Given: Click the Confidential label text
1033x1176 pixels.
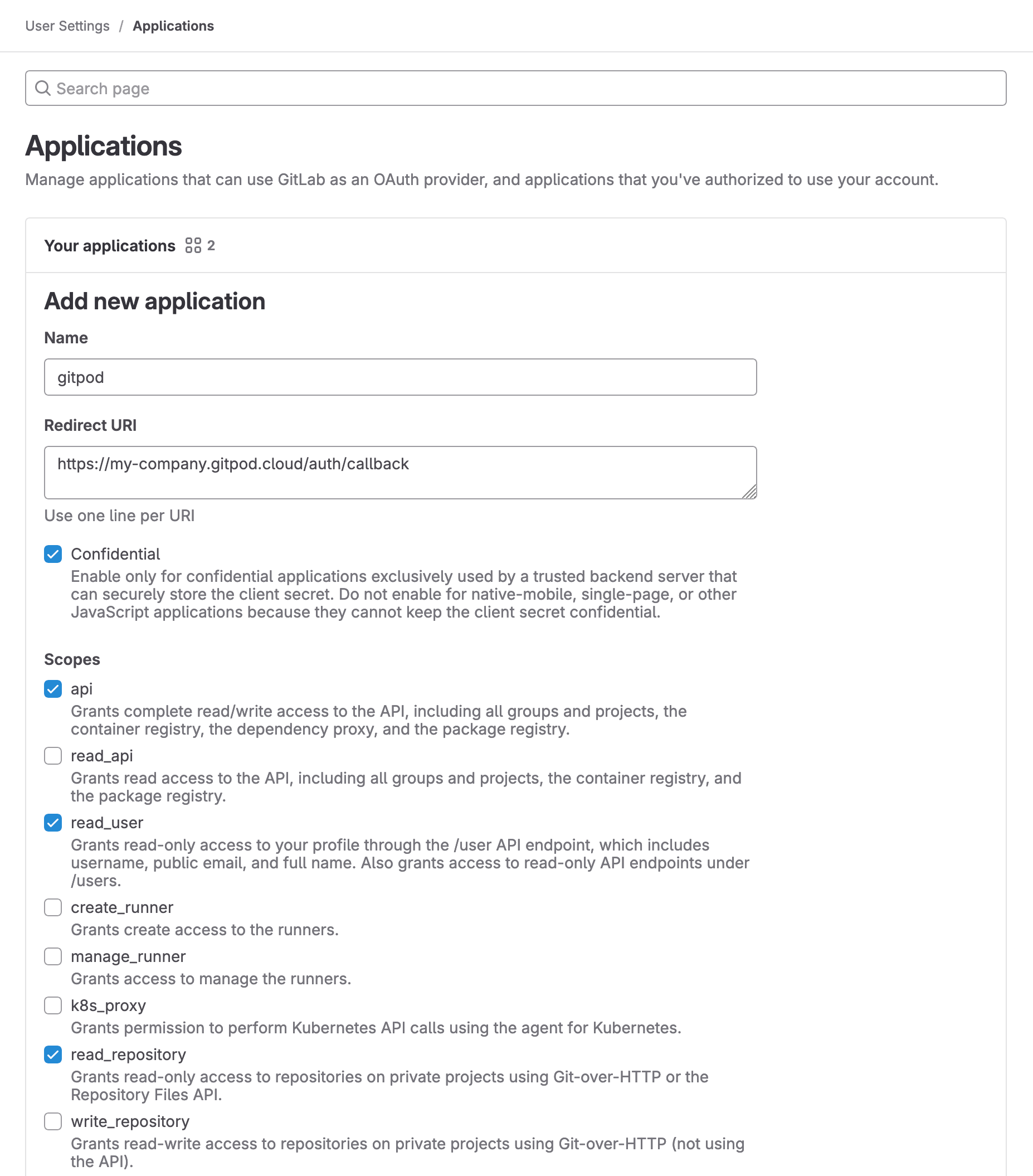Looking at the screenshot, I should pos(115,554).
